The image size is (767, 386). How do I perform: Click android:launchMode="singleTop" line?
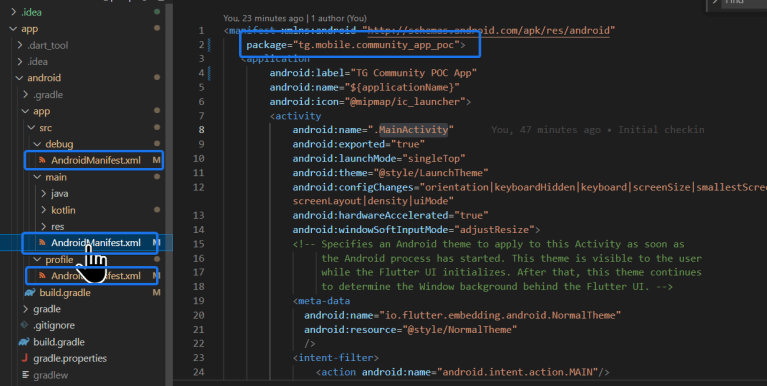pos(379,159)
